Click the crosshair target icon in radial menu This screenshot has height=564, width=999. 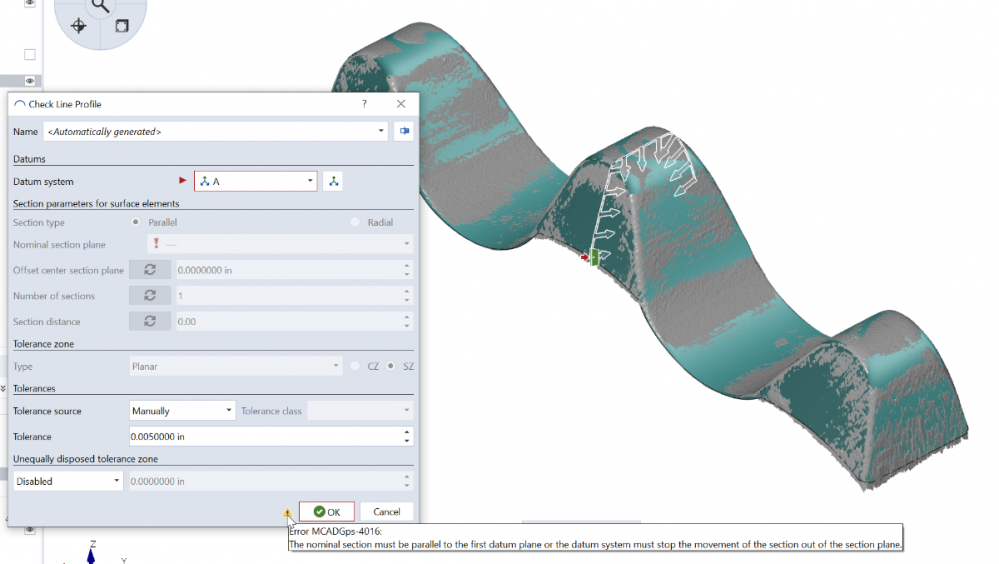(x=80, y=25)
